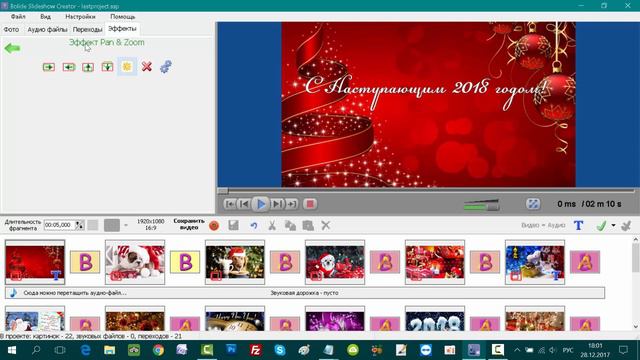Open File Explorer from taskbar
Screen dimensions: 640x360
(109, 350)
